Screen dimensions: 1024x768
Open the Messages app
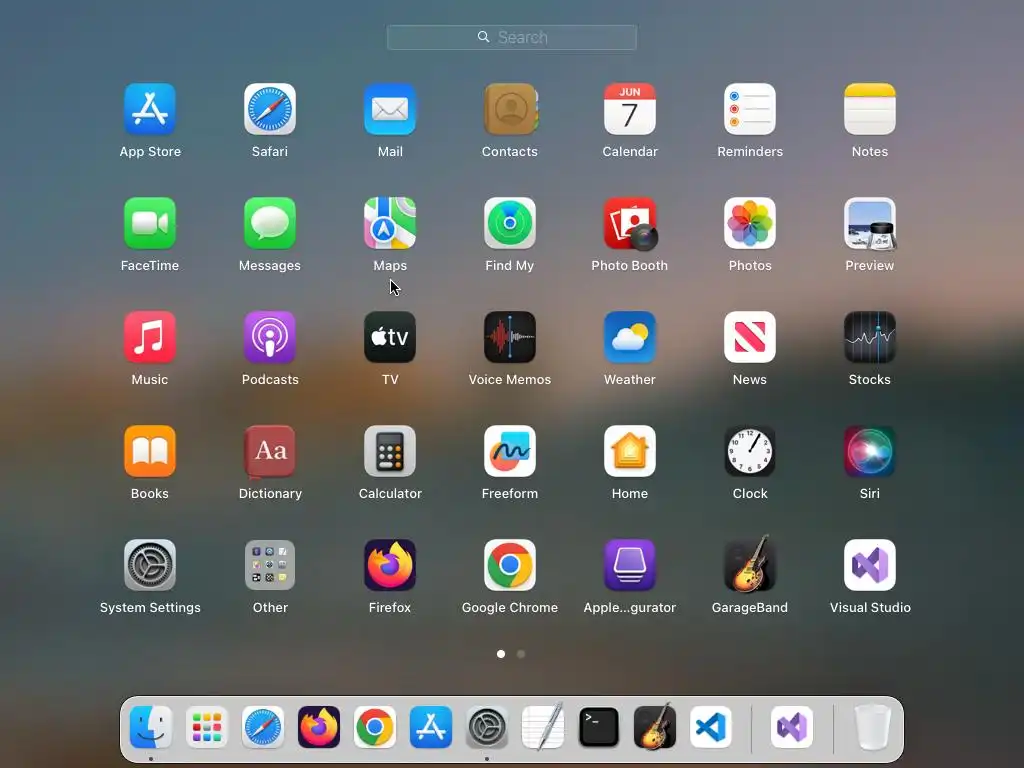[x=270, y=223]
